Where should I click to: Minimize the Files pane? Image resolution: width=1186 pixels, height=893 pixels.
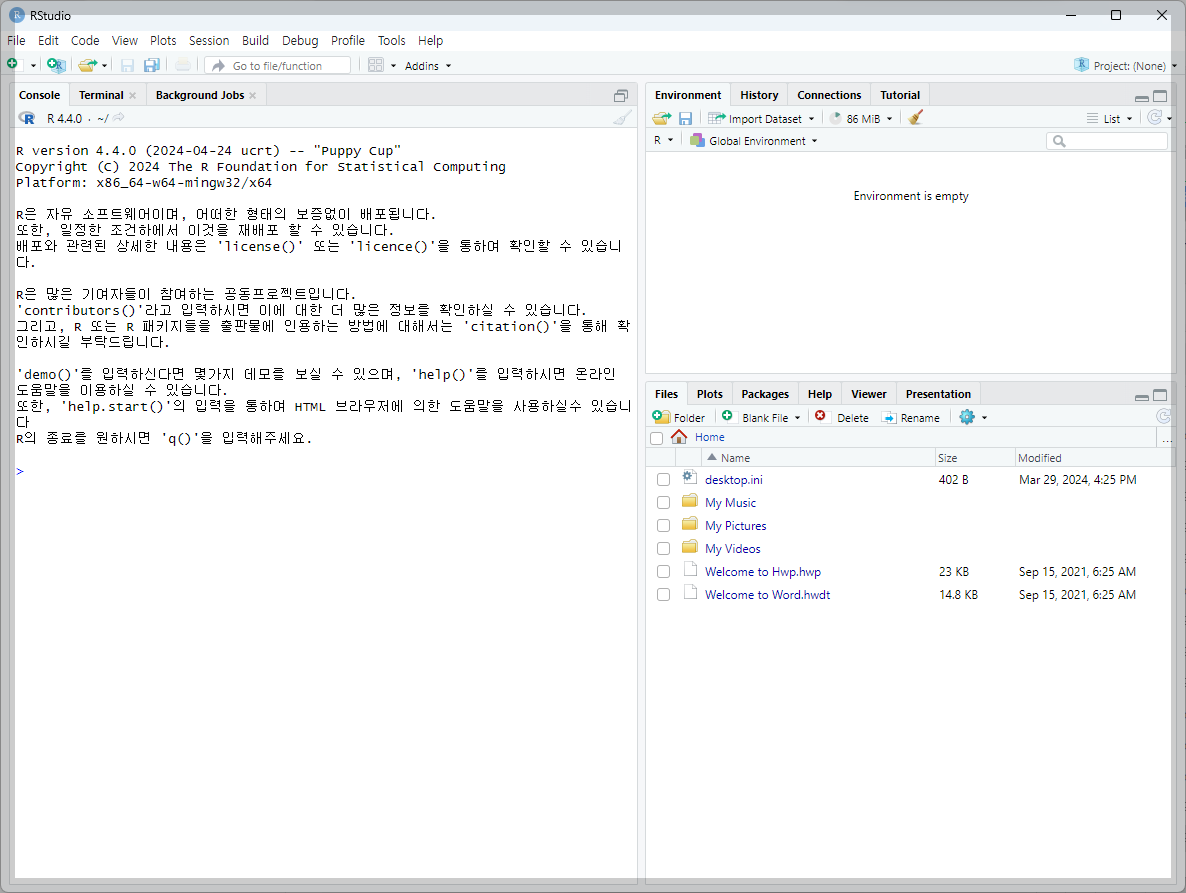pos(1142,396)
